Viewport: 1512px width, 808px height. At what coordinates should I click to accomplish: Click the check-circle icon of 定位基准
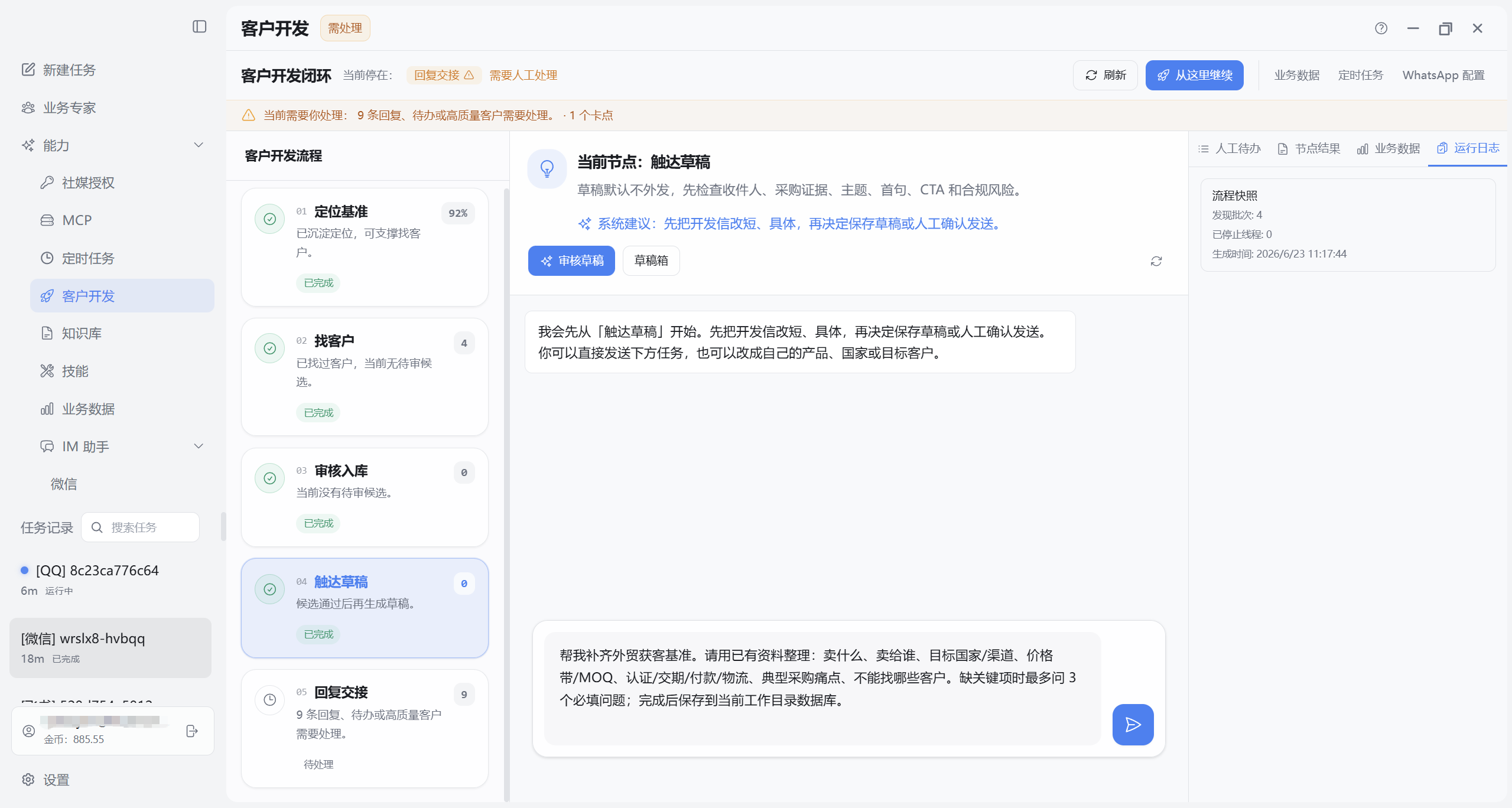(x=269, y=219)
